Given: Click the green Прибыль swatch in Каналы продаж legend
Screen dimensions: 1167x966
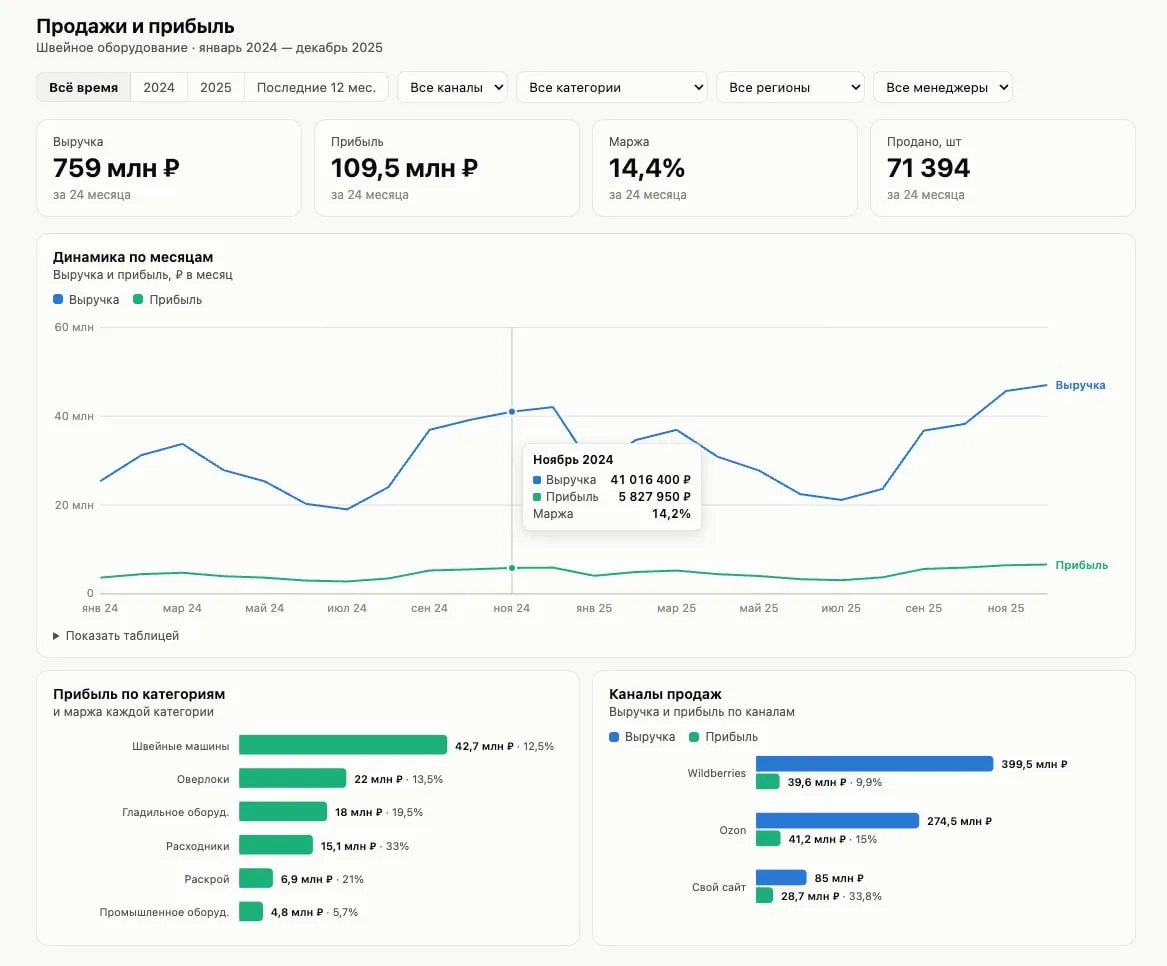Looking at the screenshot, I should point(694,737).
